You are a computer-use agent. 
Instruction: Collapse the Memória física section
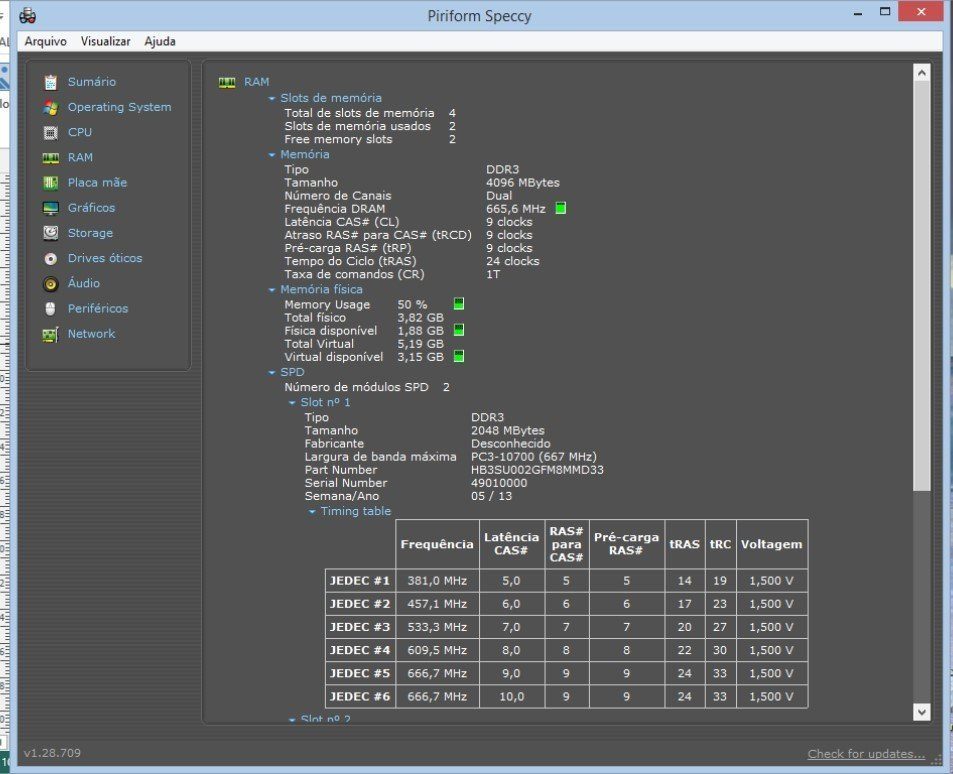272,290
